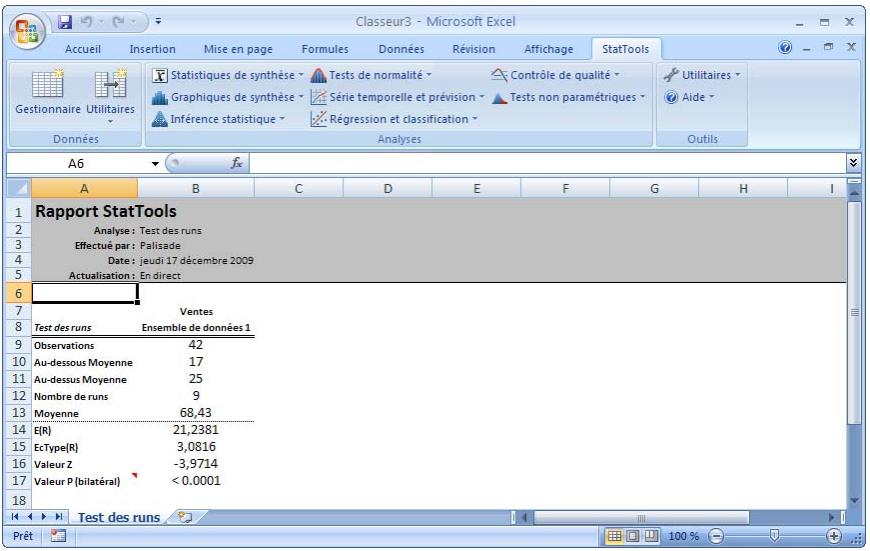Select column B header

point(195,189)
